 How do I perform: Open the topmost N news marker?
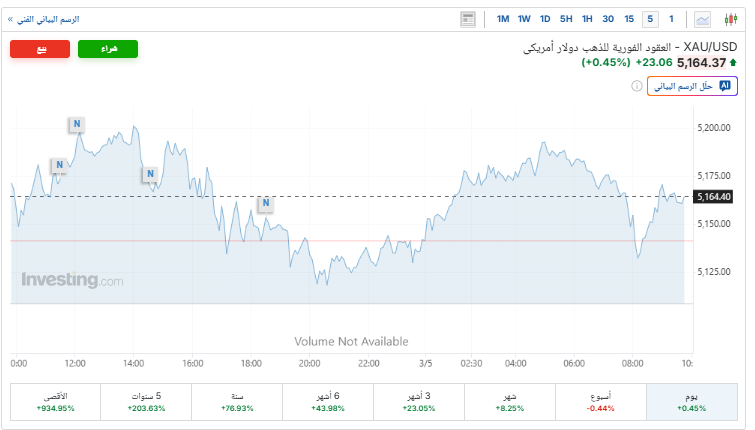76,124
